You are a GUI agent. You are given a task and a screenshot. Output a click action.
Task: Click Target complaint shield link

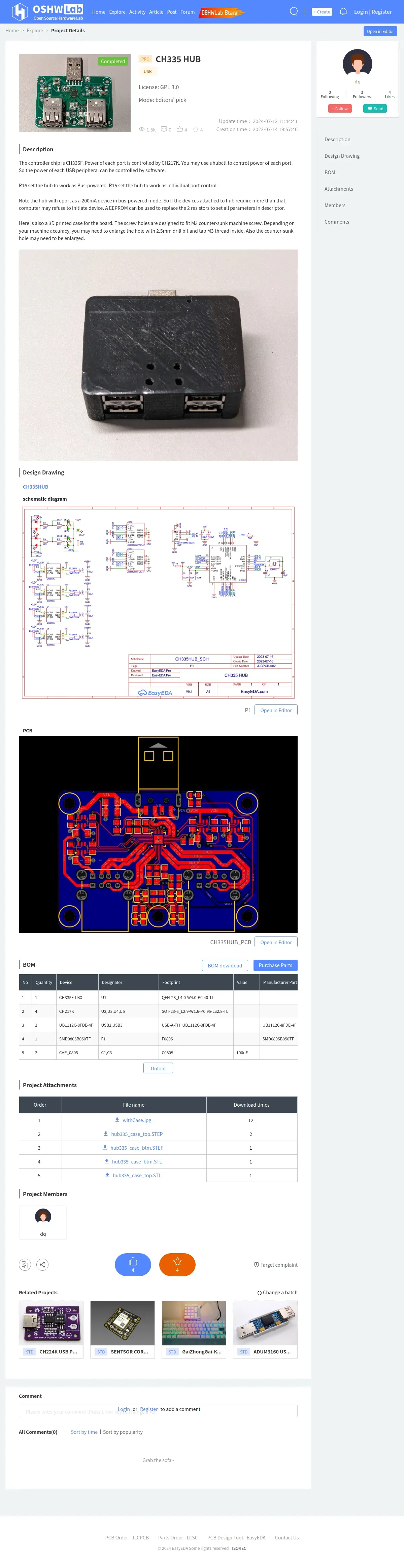[275, 1264]
